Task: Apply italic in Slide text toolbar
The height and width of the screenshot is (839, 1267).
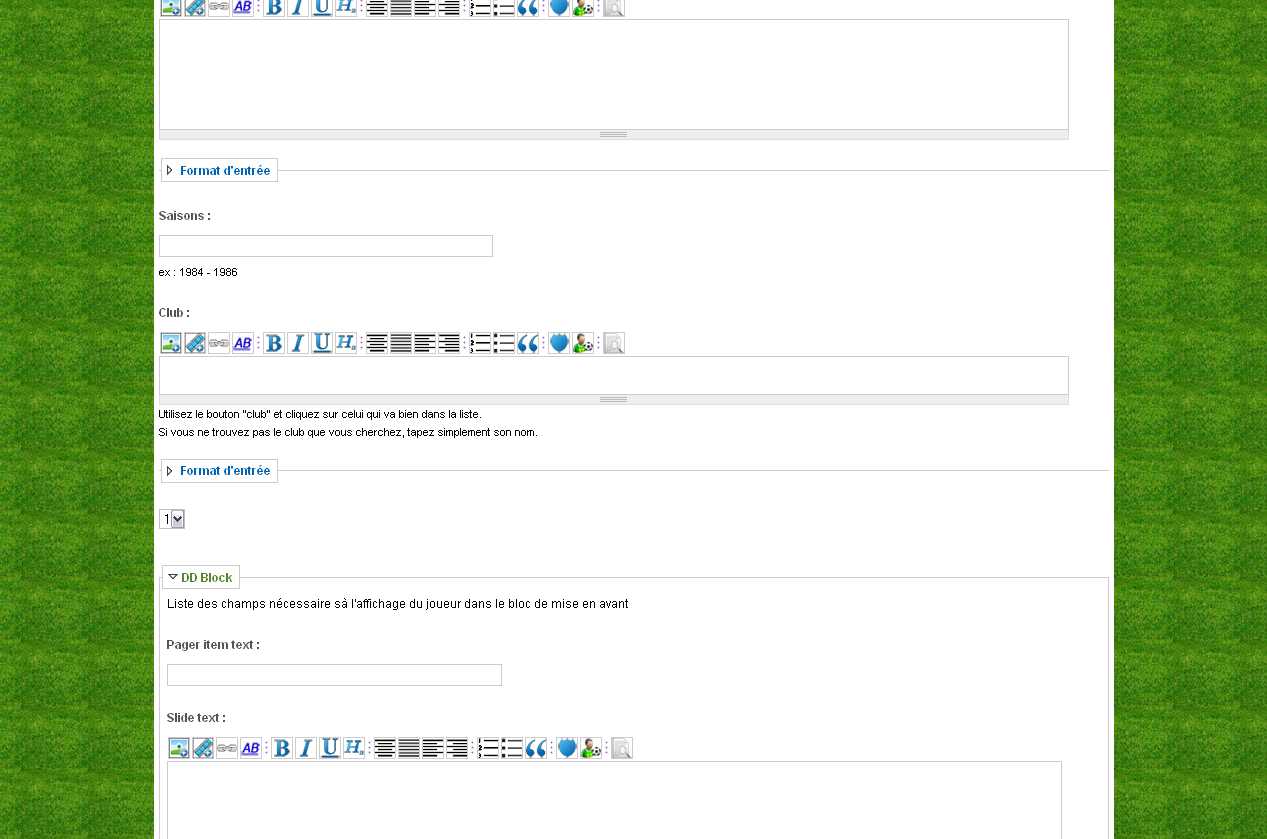Action: pos(306,748)
